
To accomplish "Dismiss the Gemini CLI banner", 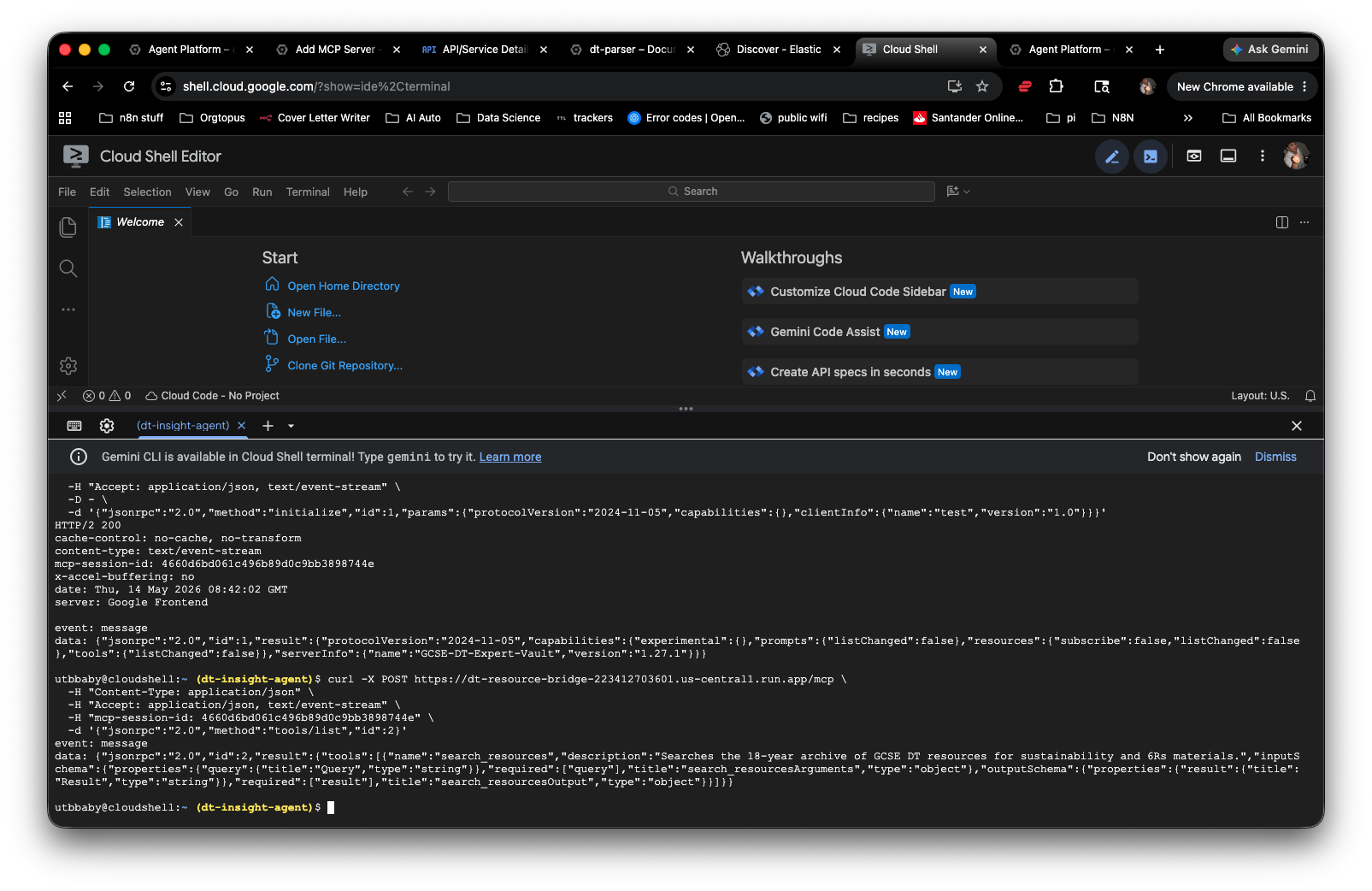I will (1275, 457).
